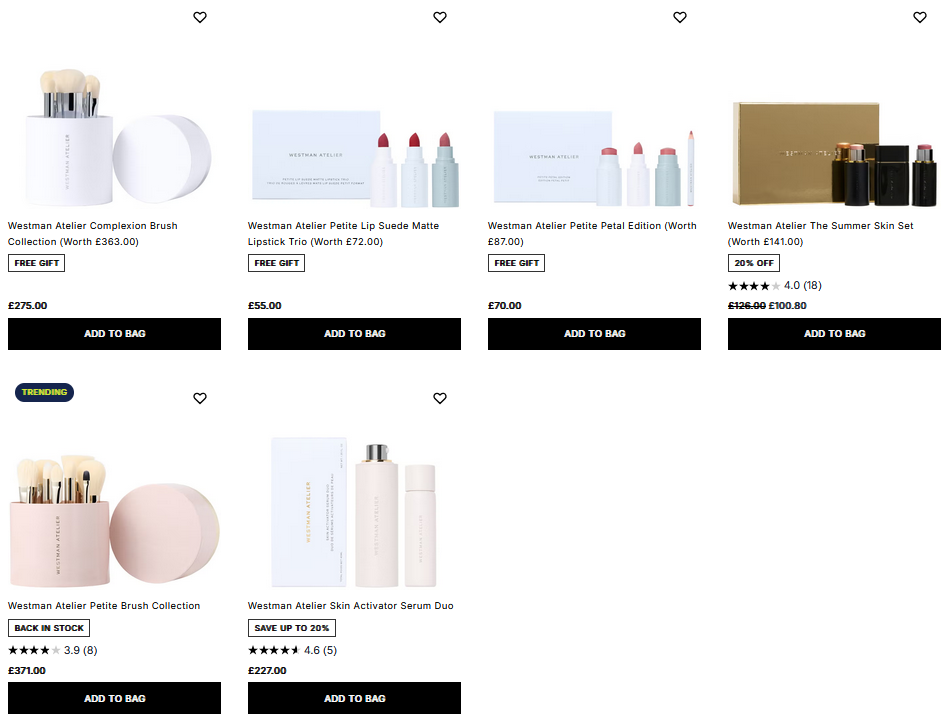Screen dimensions: 952x725
Task: Click the FREE GIFT badge under the Complexion Brush Collection
Action: click(x=36, y=262)
